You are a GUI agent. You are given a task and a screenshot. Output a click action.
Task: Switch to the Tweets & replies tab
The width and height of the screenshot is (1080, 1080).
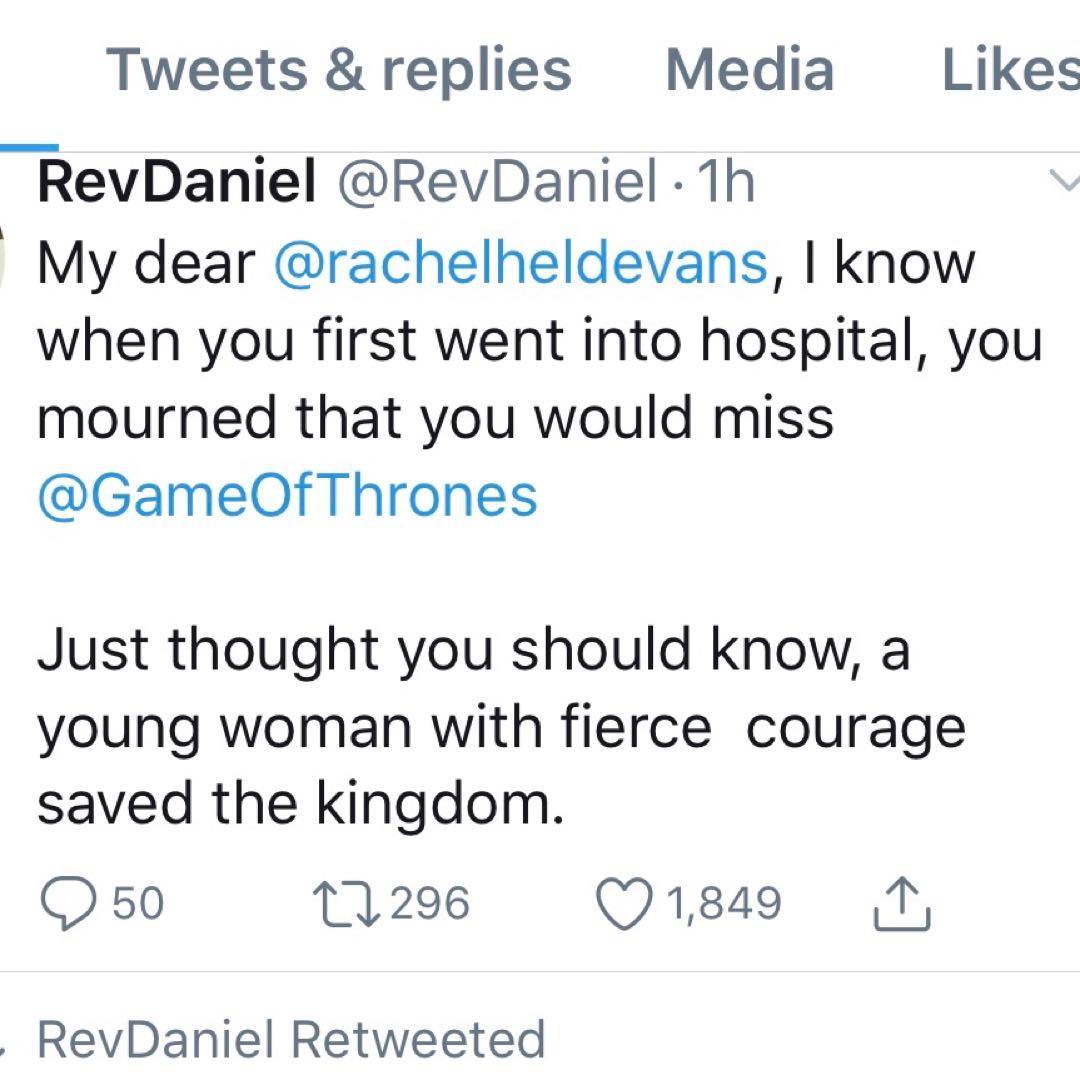click(x=339, y=70)
